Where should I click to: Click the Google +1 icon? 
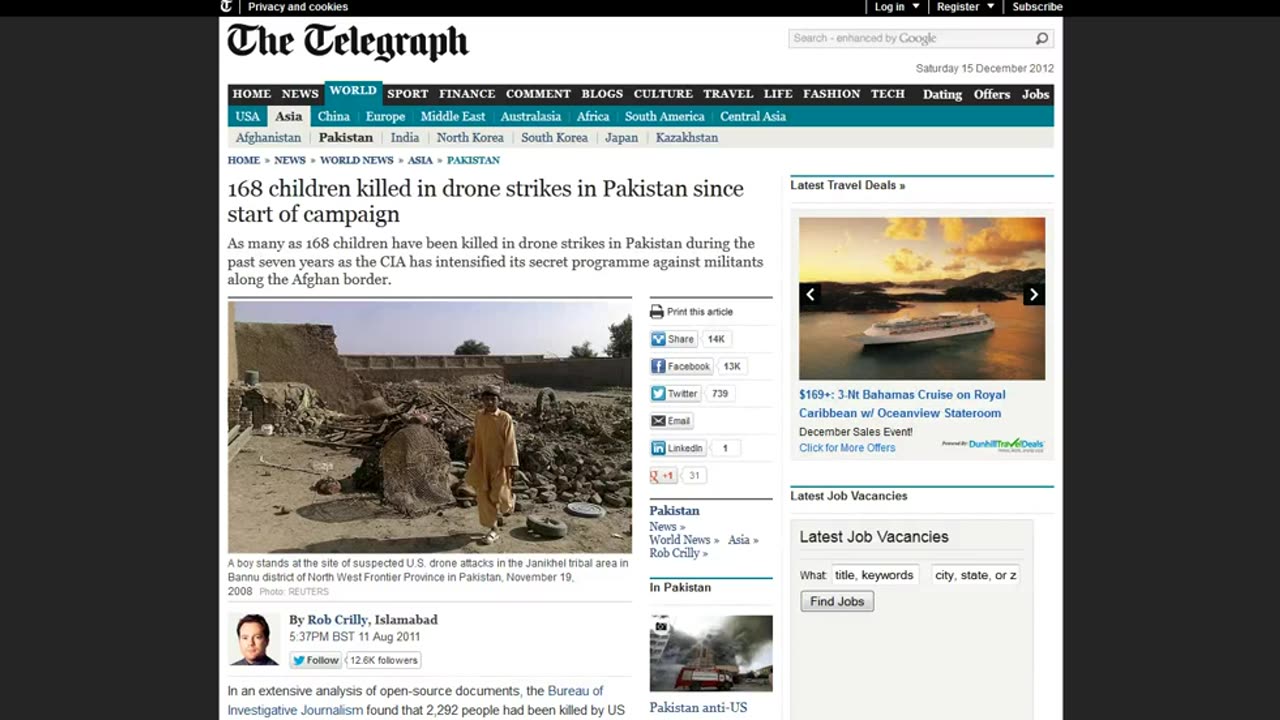(663, 476)
